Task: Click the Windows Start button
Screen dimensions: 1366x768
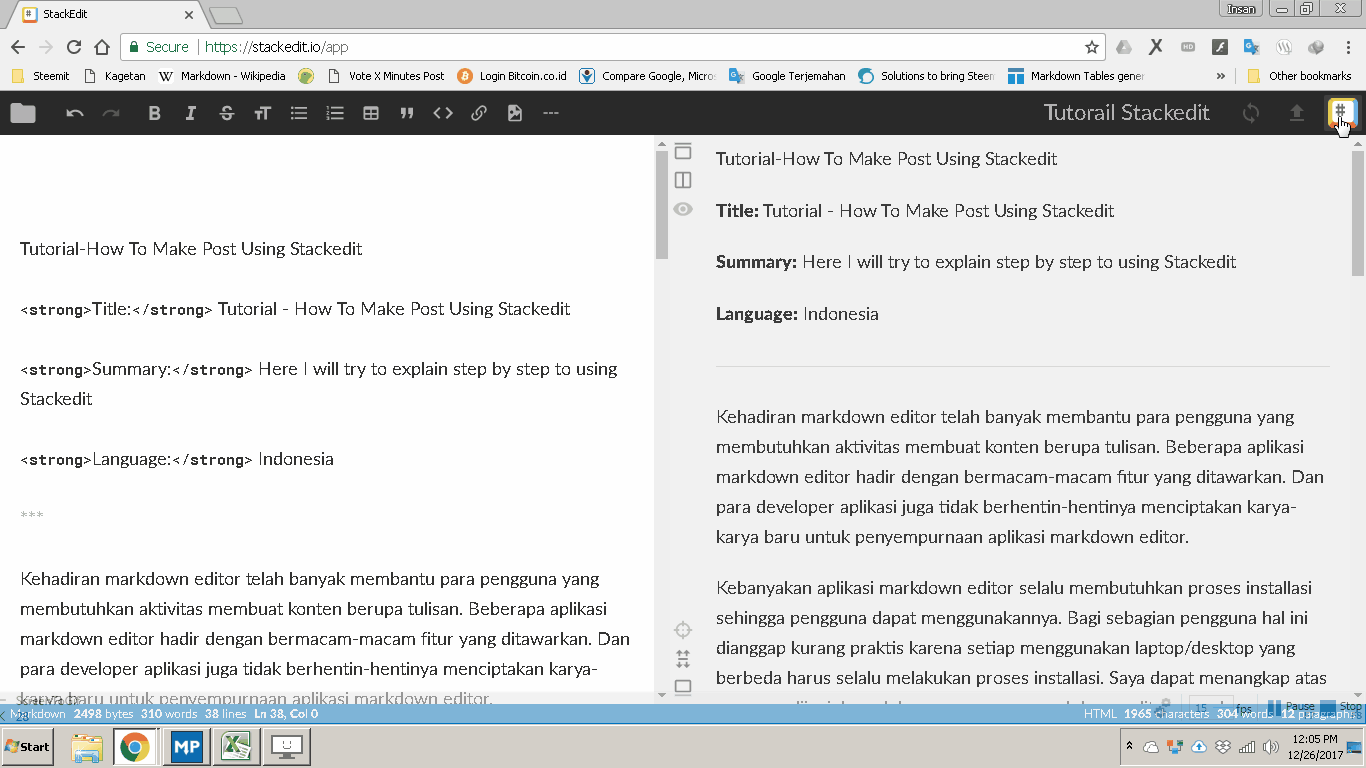Action: (27, 747)
